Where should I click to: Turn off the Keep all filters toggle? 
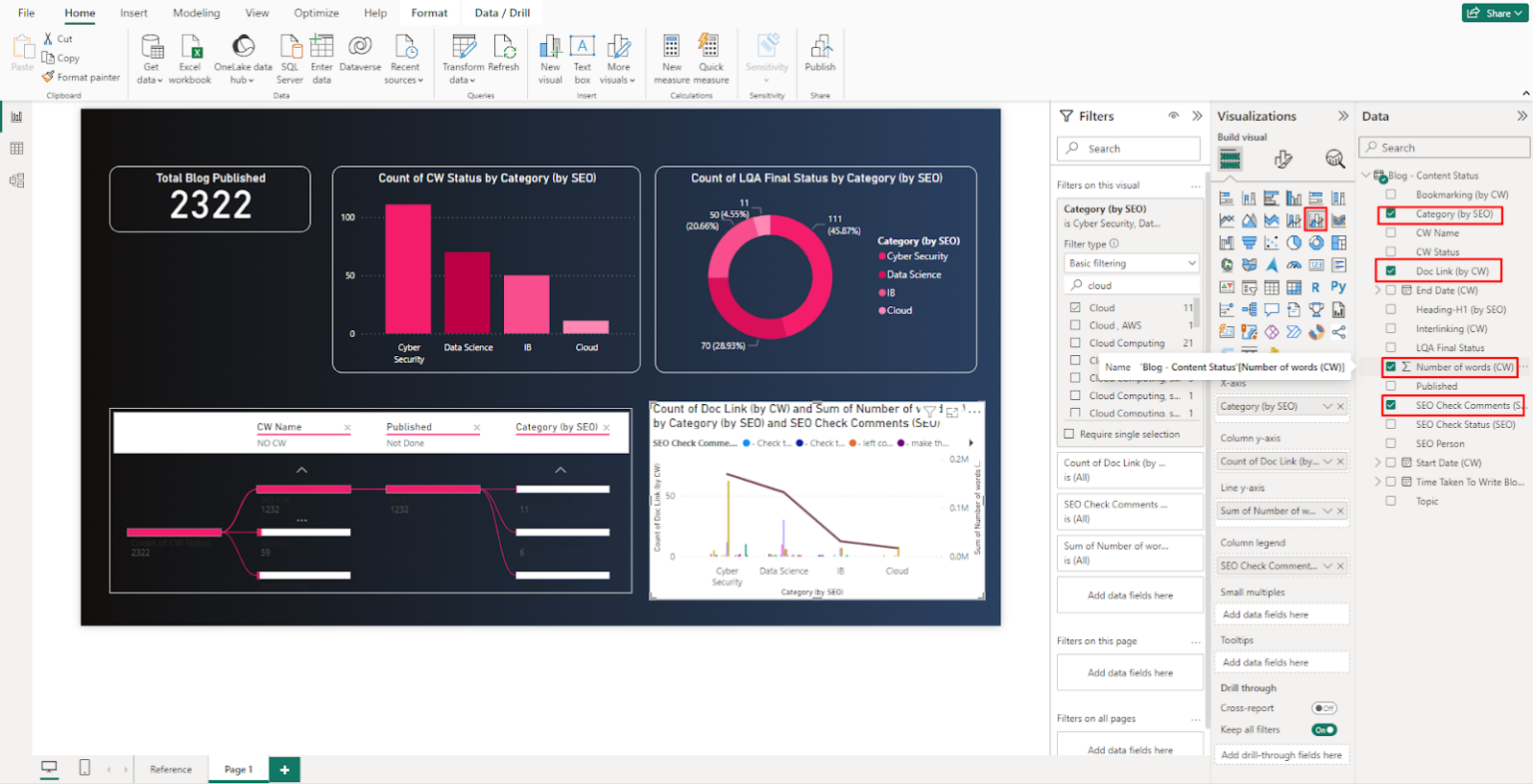[1323, 729]
